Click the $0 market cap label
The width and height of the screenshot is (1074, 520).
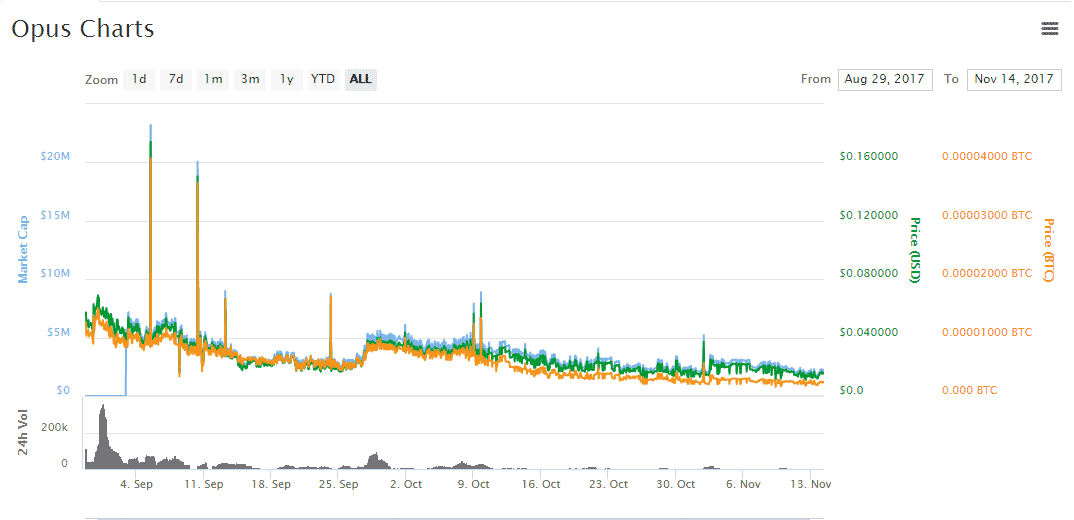pos(63,391)
